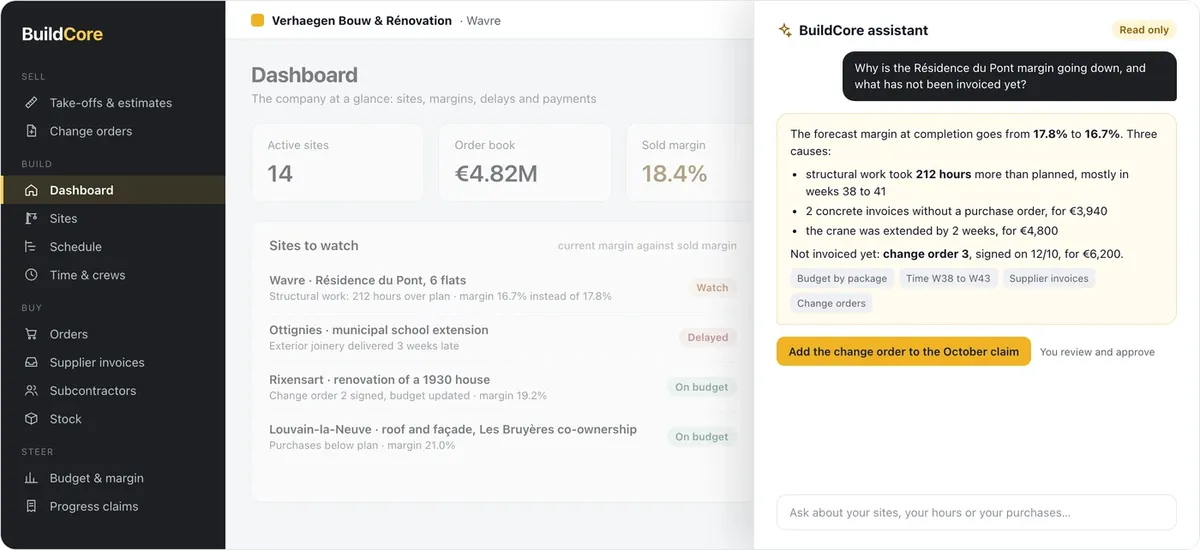Focus the assistant question input field

point(976,513)
